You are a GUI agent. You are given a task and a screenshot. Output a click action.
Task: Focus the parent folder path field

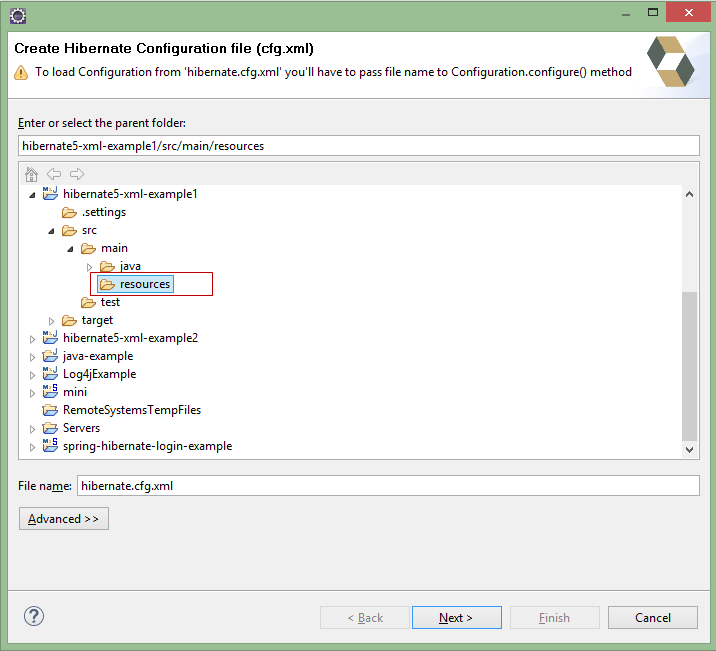click(x=358, y=146)
